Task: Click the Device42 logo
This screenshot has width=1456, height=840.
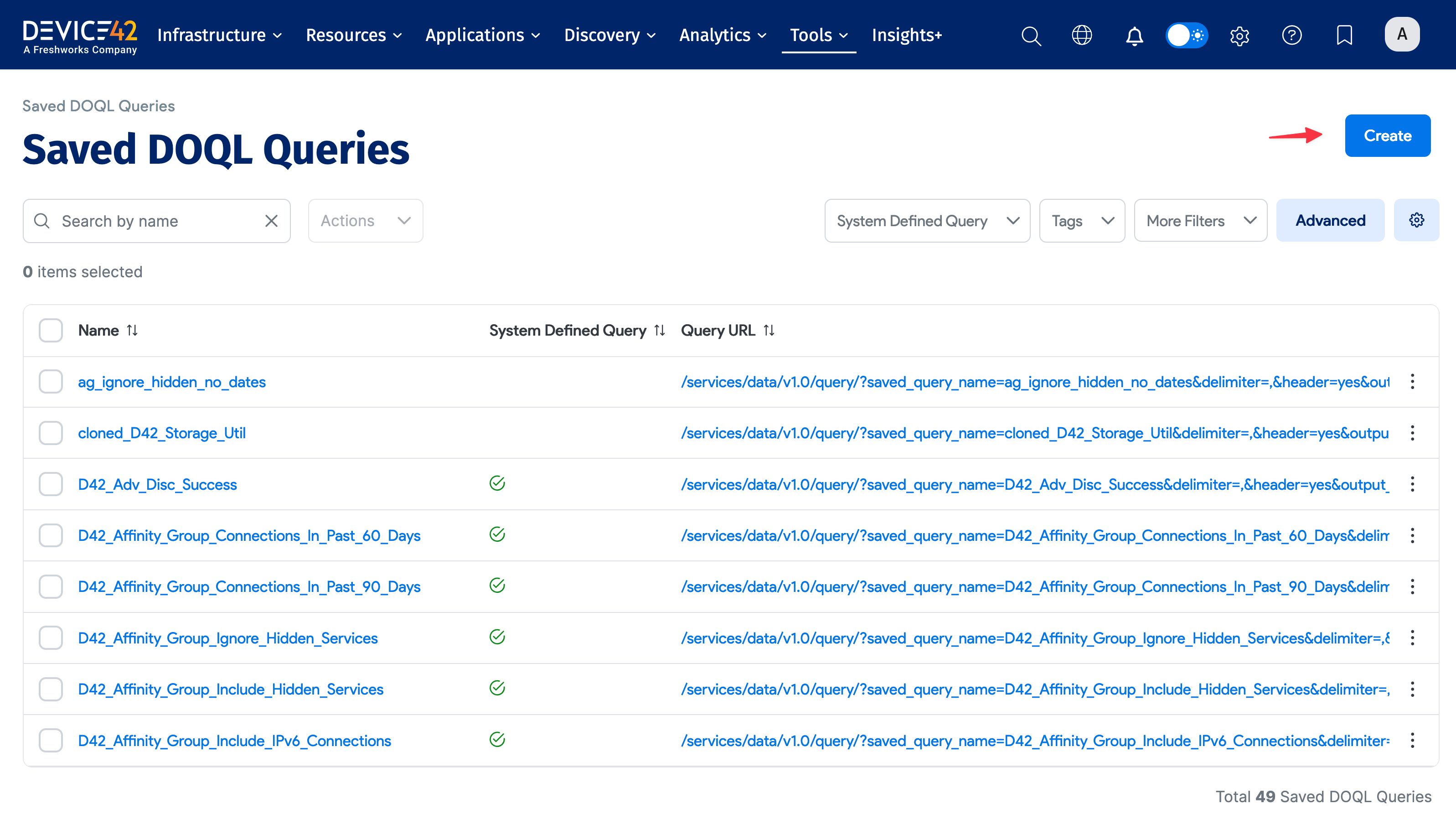Action: pos(80,35)
